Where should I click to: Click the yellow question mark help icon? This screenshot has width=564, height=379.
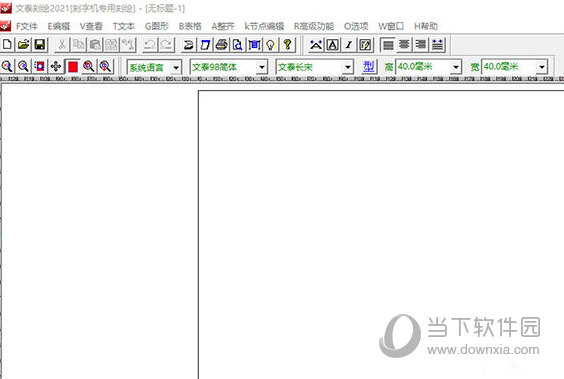[287, 45]
